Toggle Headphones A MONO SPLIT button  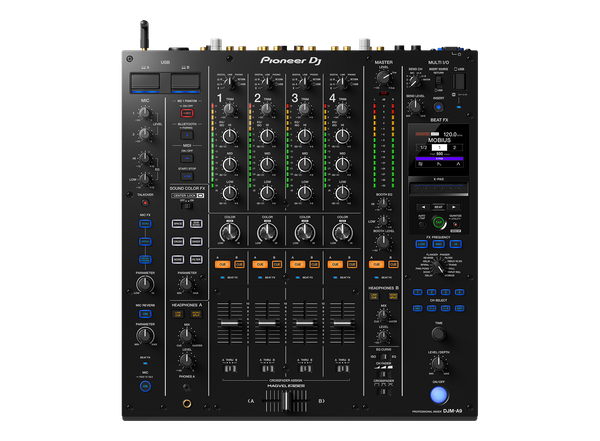[x=196, y=314]
